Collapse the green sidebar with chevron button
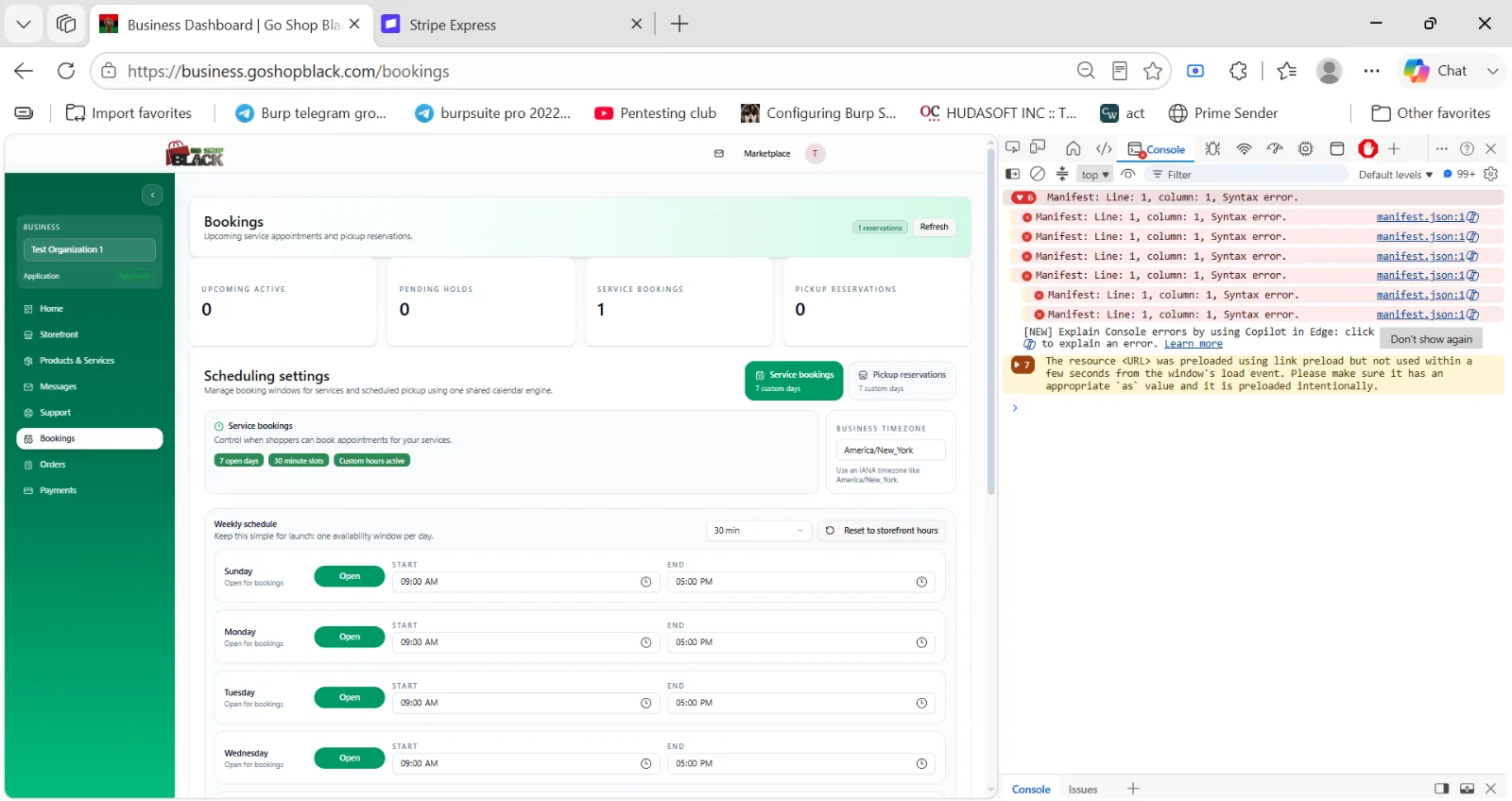This screenshot has height=801, width=1512. tap(152, 195)
